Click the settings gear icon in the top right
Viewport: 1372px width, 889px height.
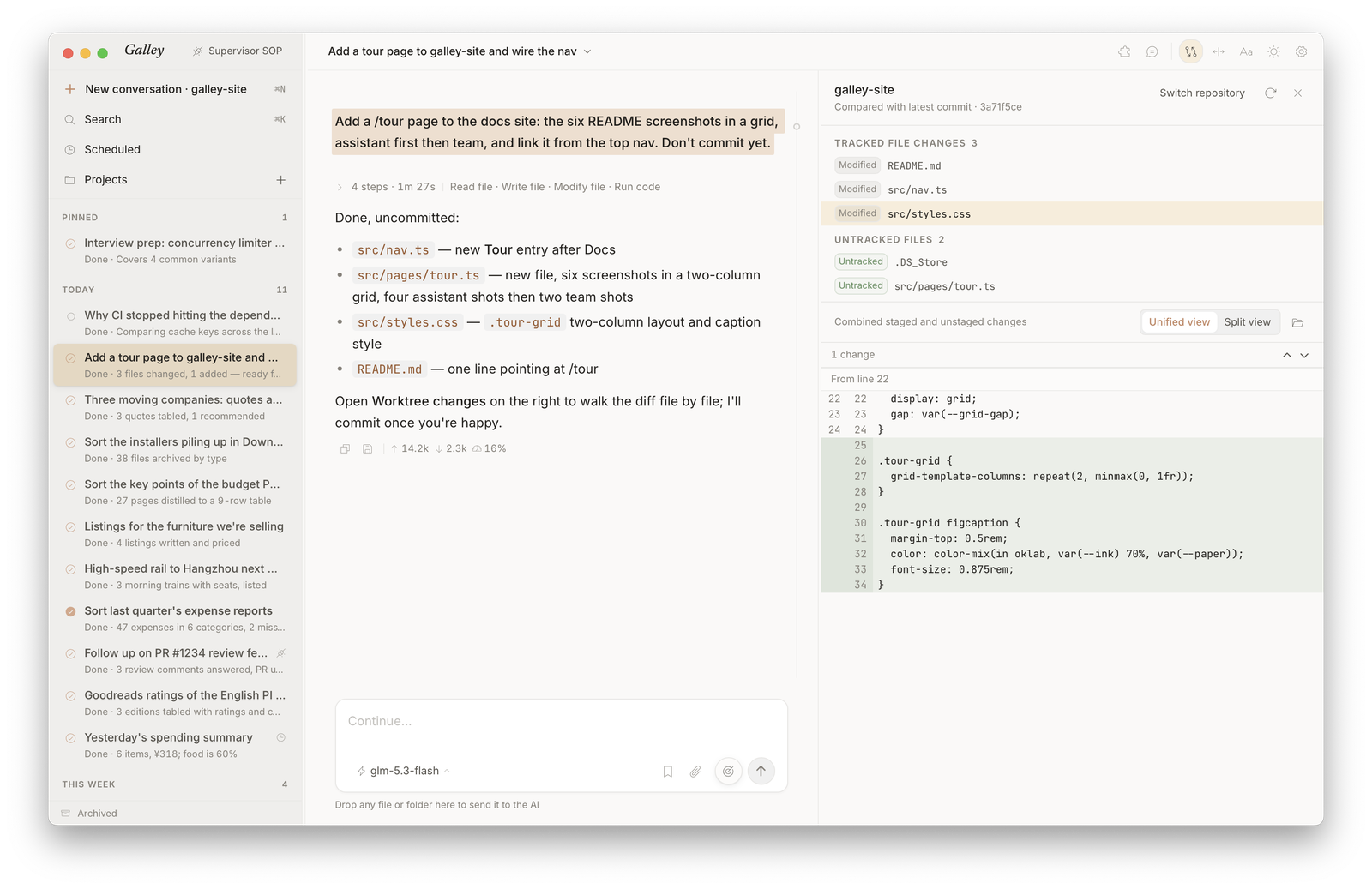tap(1301, 51)
